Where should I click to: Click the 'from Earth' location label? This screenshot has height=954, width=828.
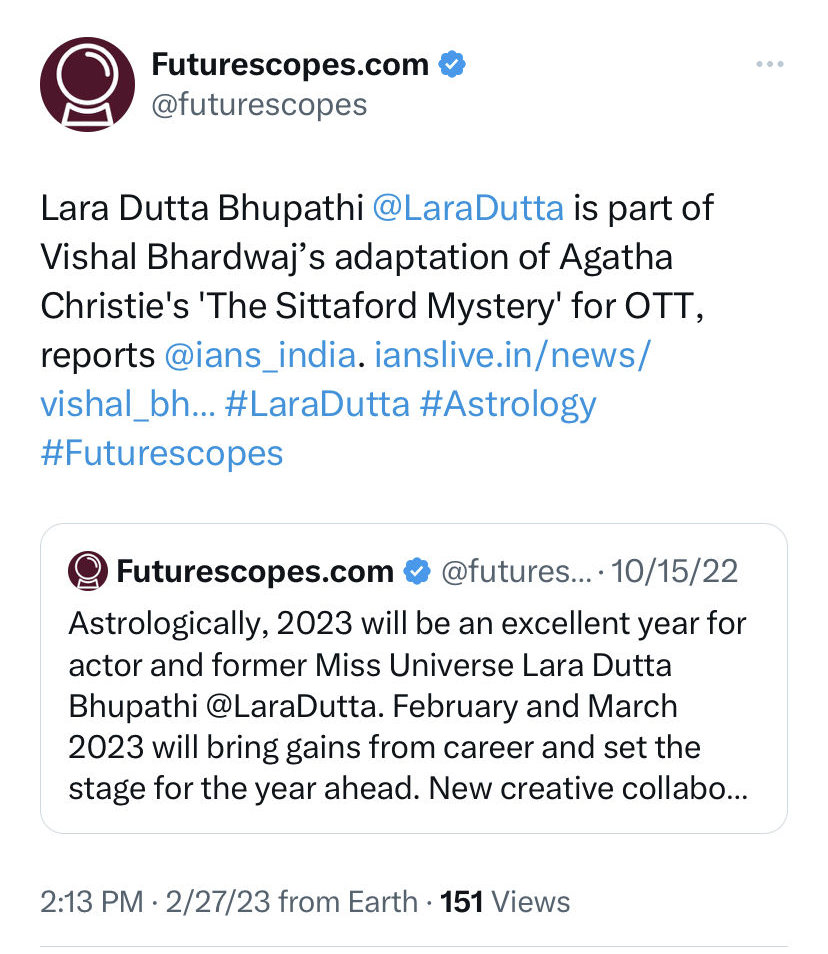click(348, 902)
